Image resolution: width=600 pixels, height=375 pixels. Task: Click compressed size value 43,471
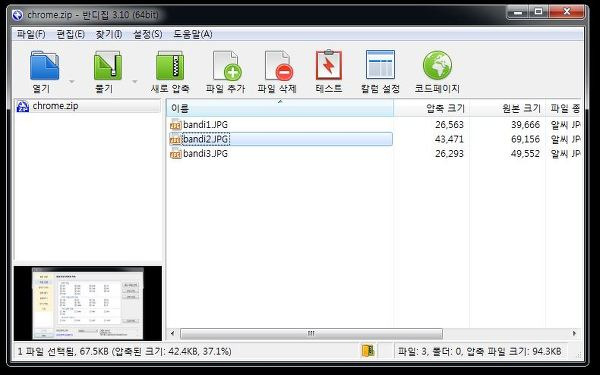pyautogui.click(x=449, y=139)
